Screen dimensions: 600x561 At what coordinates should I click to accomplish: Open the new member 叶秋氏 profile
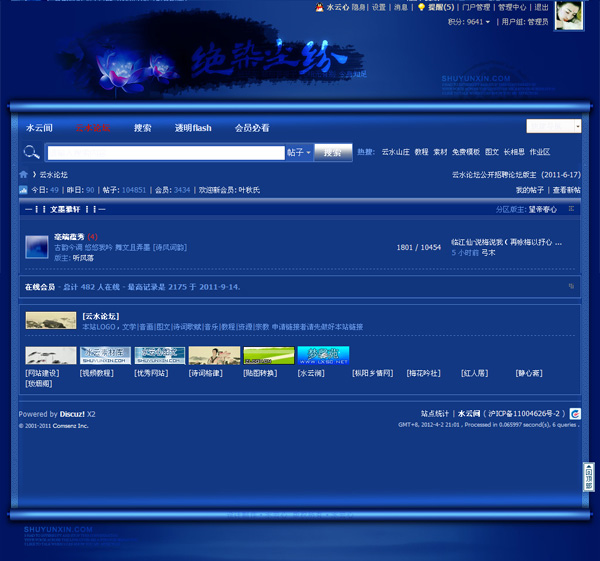[249, 190]
